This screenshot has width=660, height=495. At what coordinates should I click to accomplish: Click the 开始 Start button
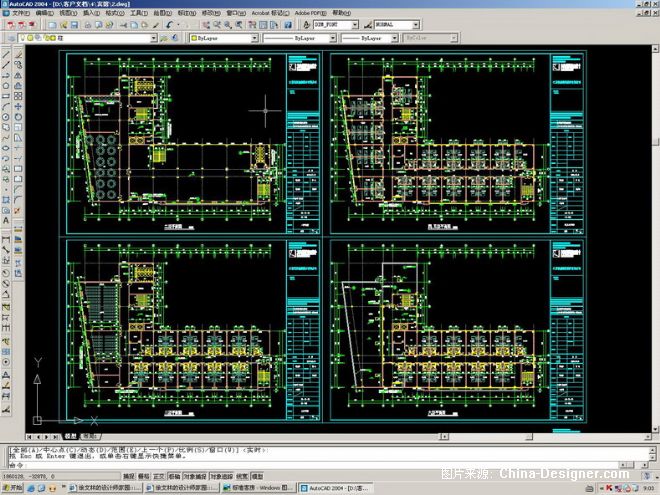(x=13, y=488)
